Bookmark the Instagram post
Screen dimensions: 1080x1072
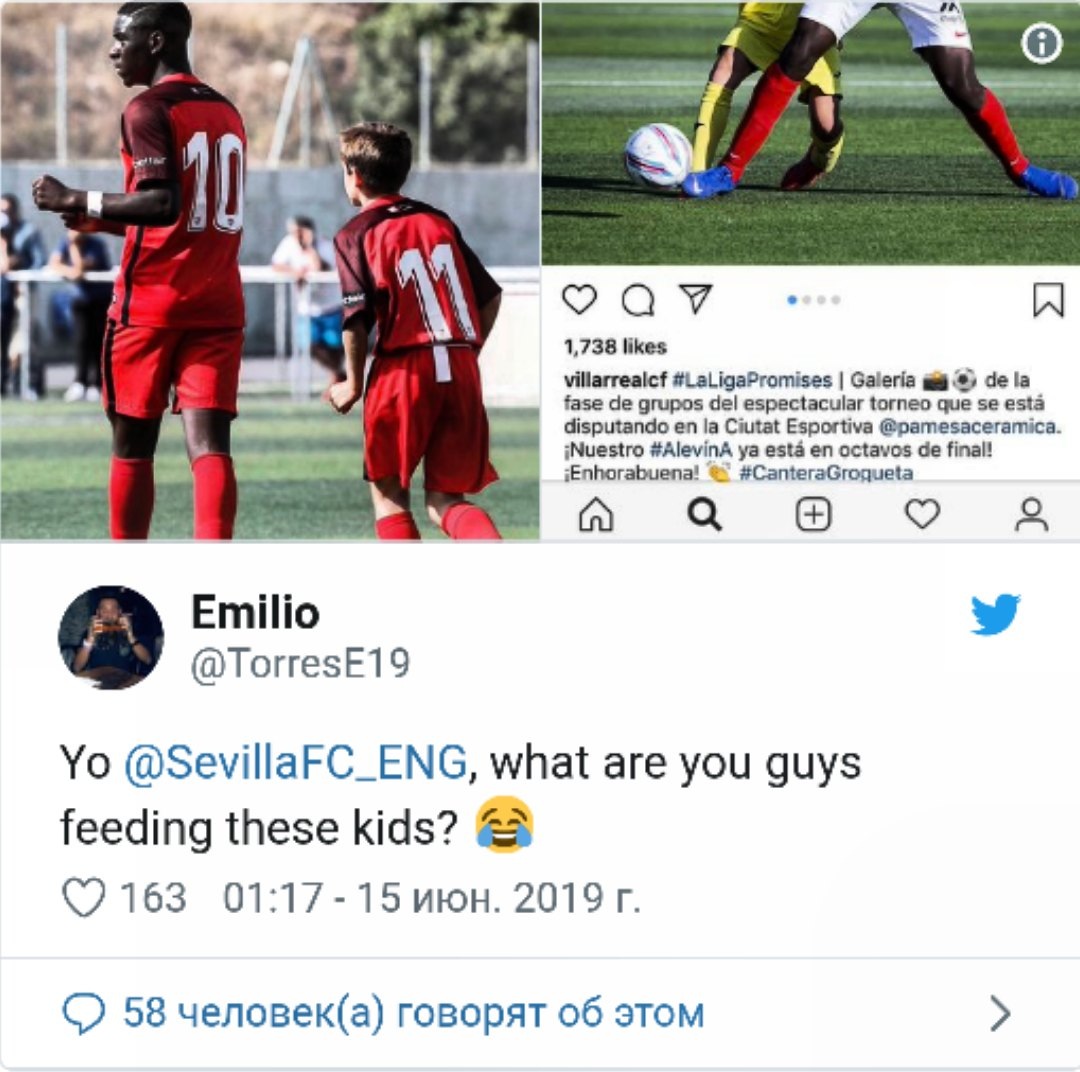1048,300
